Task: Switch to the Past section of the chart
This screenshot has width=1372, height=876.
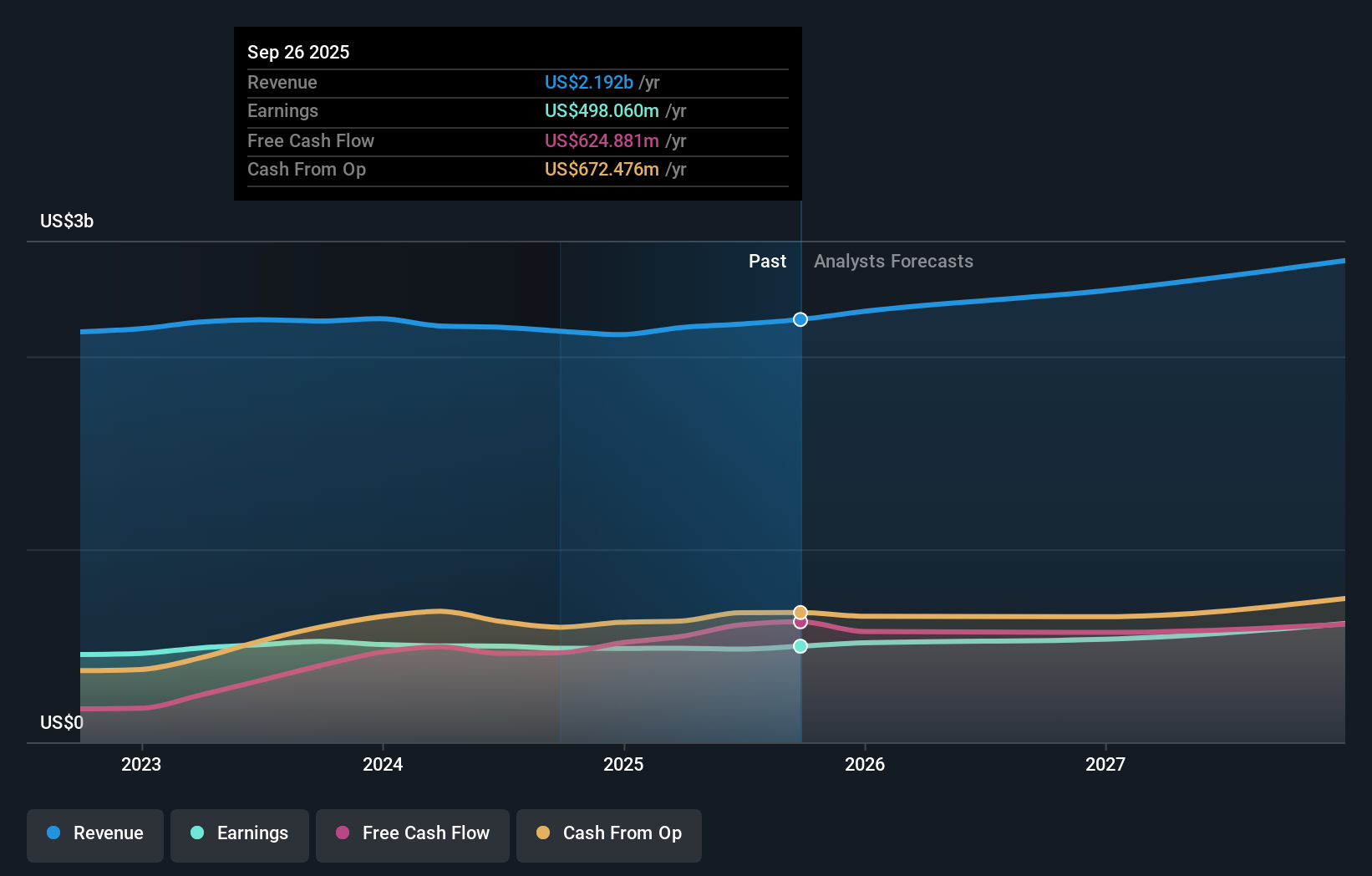Action: point(767,261)
